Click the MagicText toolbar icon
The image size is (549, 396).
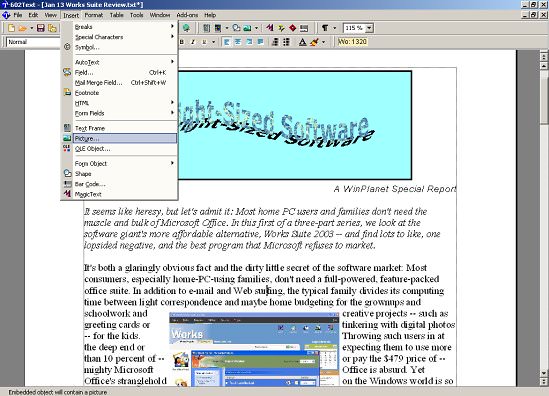(x=270, y=28)
